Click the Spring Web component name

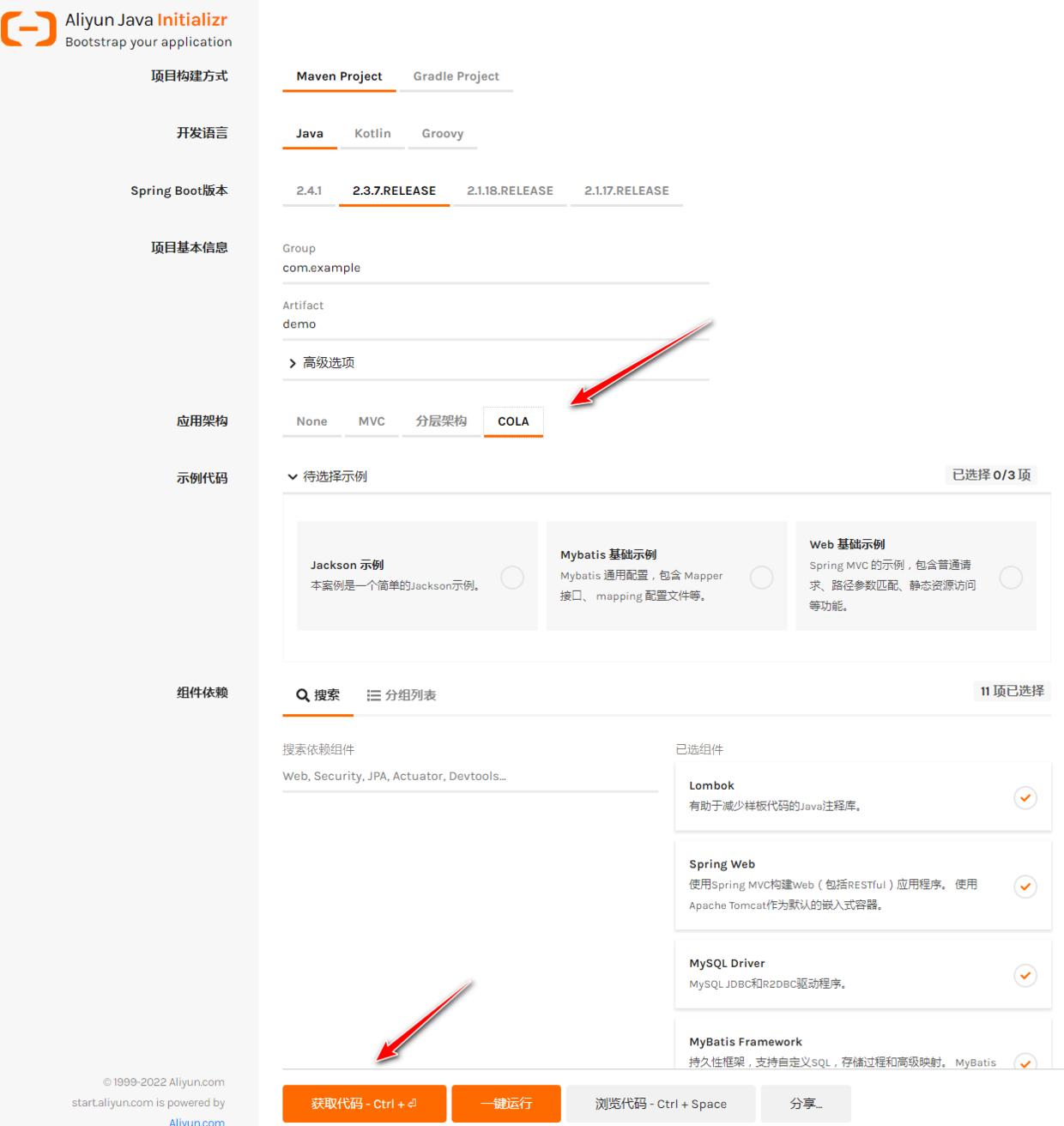[x=722, y=864]
